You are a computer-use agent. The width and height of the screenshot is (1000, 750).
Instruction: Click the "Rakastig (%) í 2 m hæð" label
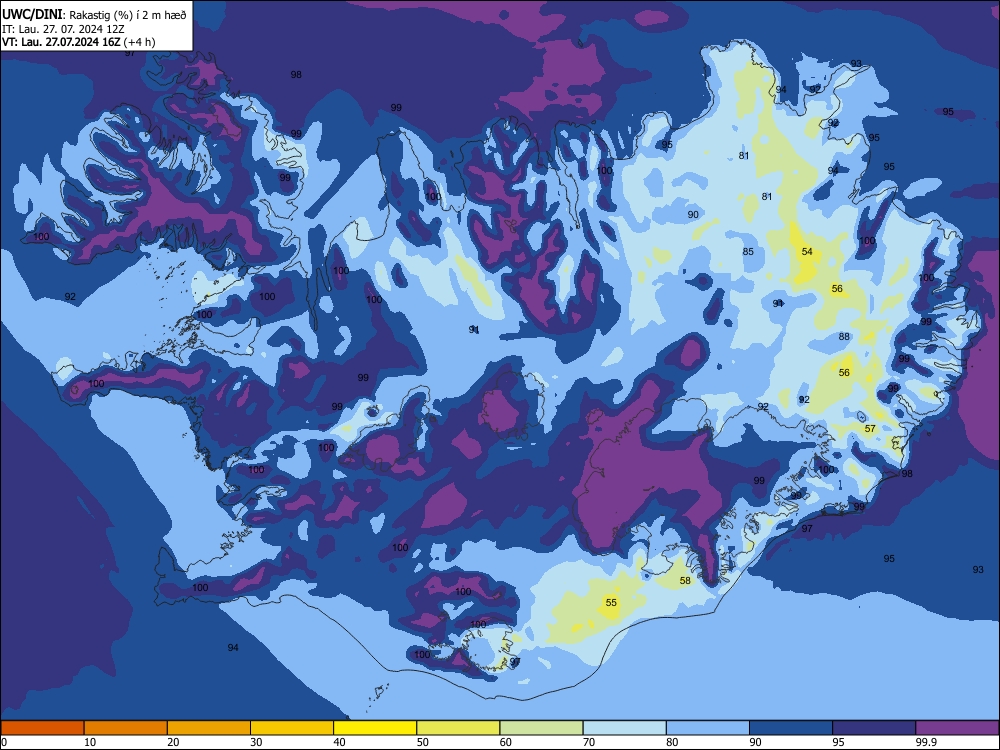tap(128, 15)
